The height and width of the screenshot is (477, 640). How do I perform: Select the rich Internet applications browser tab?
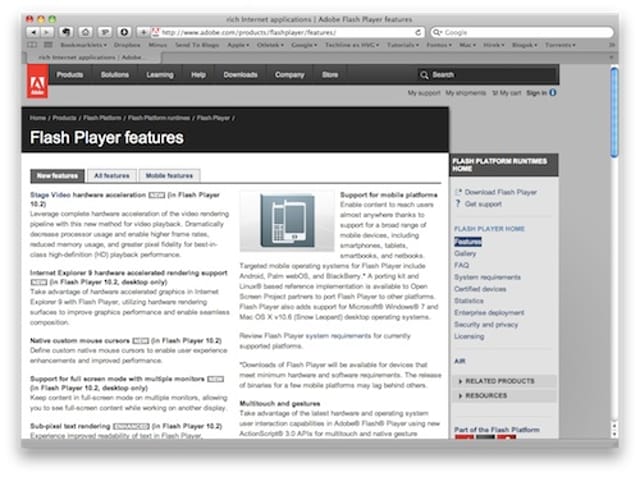93,58
